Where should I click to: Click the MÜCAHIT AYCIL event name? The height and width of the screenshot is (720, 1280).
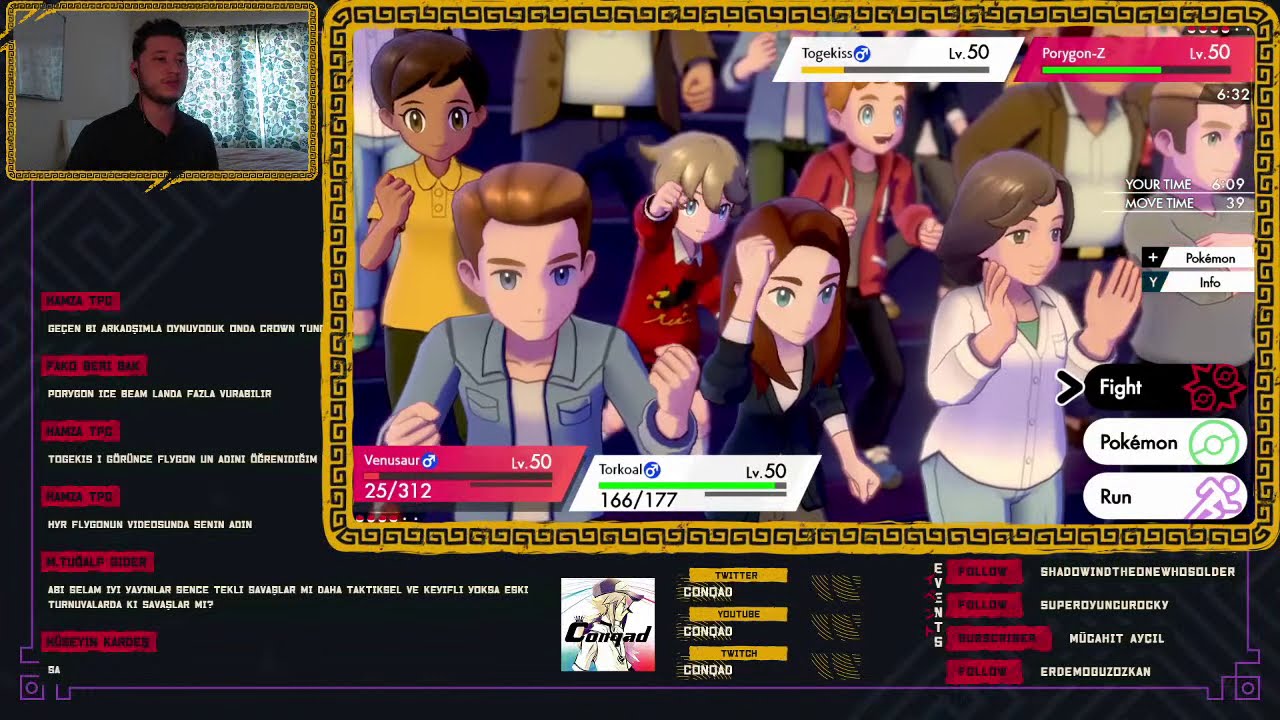pyautogui.click(x=1117, y=638)
